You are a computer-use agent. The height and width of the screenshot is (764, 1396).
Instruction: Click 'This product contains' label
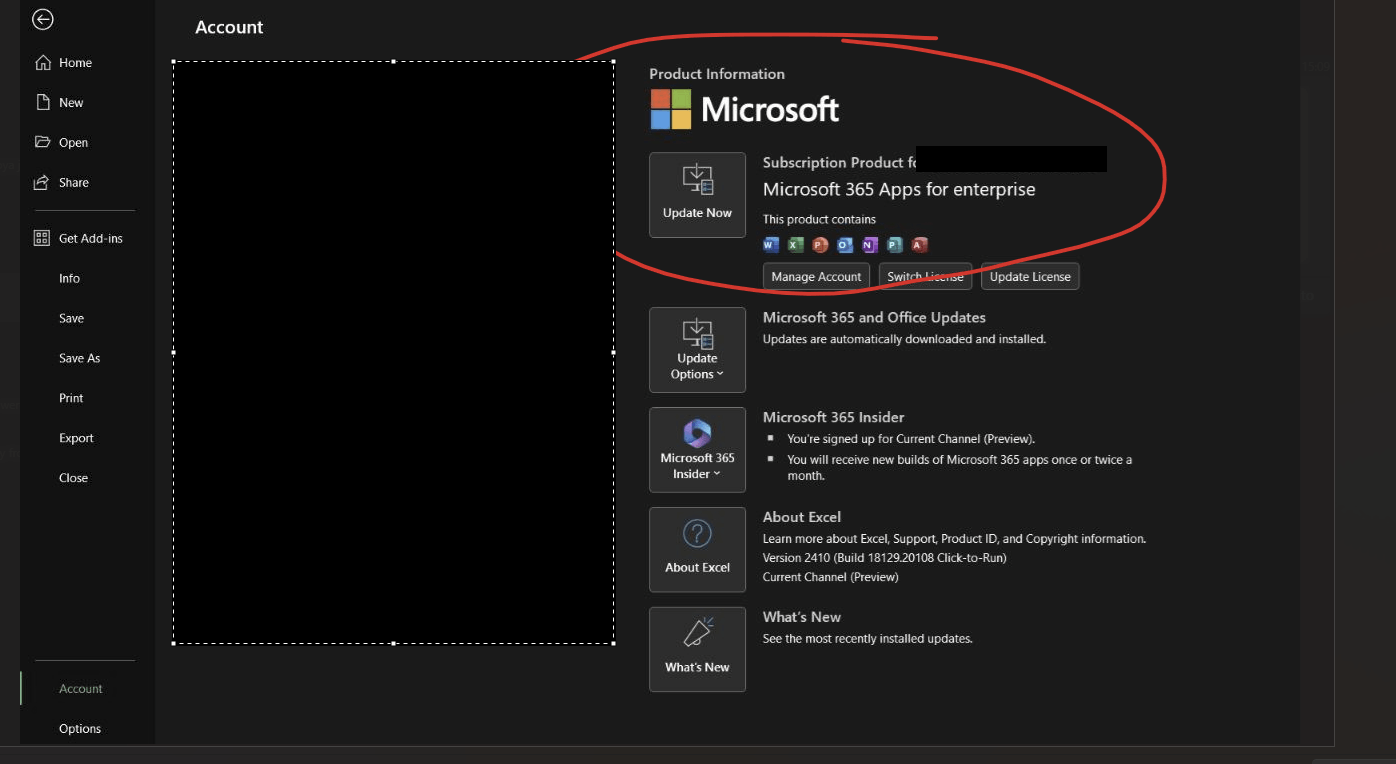point(819,219)
